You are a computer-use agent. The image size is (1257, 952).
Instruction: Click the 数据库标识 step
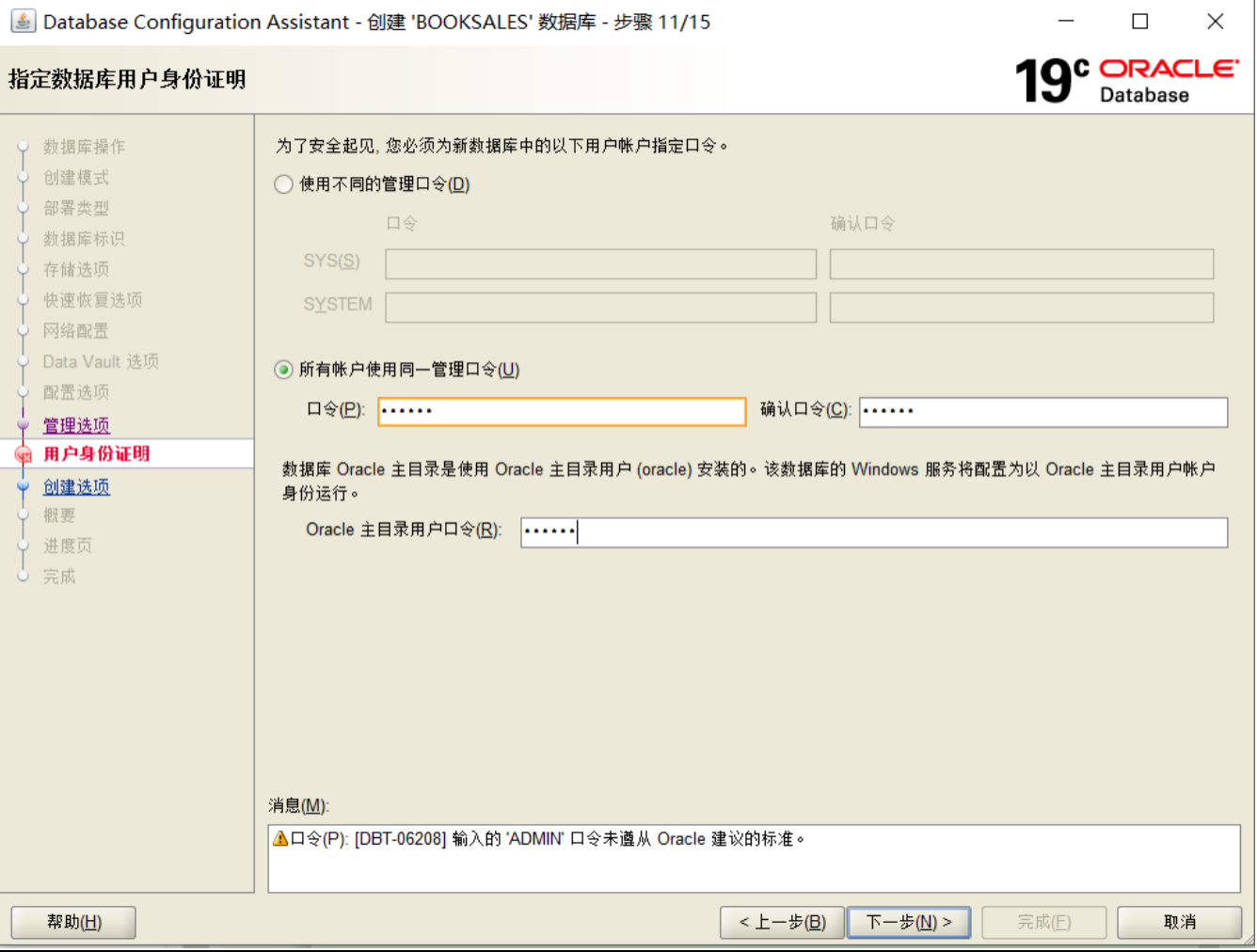[x=84, y=239]
